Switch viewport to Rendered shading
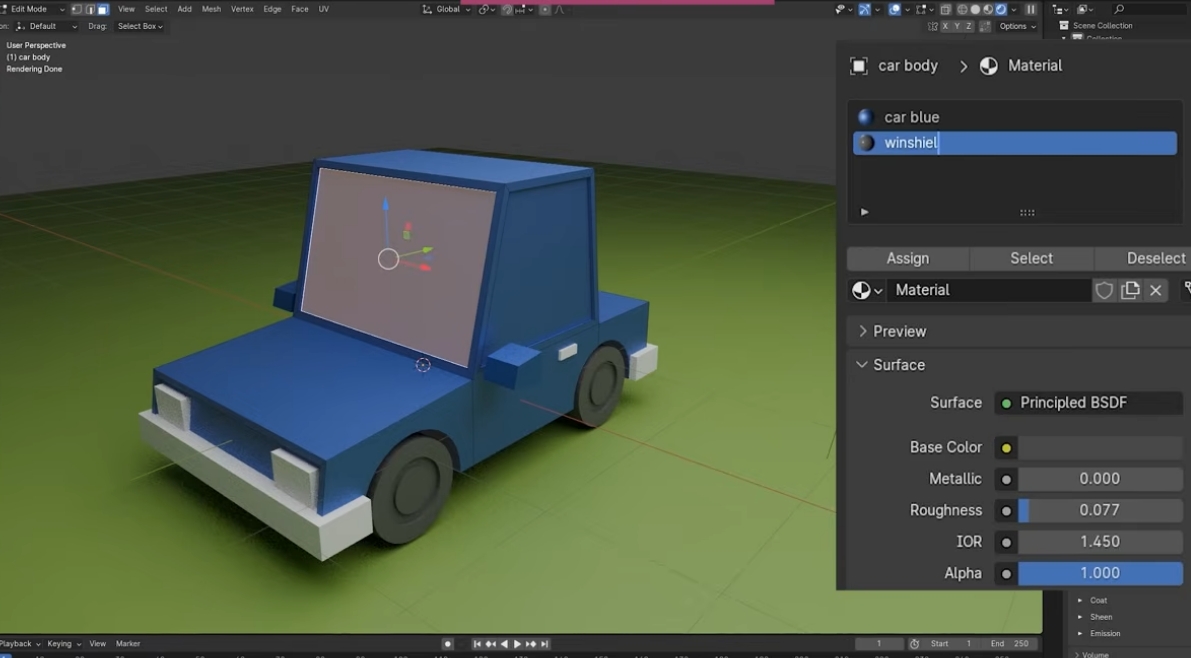The image size is (1191, 658). point(999,9)
